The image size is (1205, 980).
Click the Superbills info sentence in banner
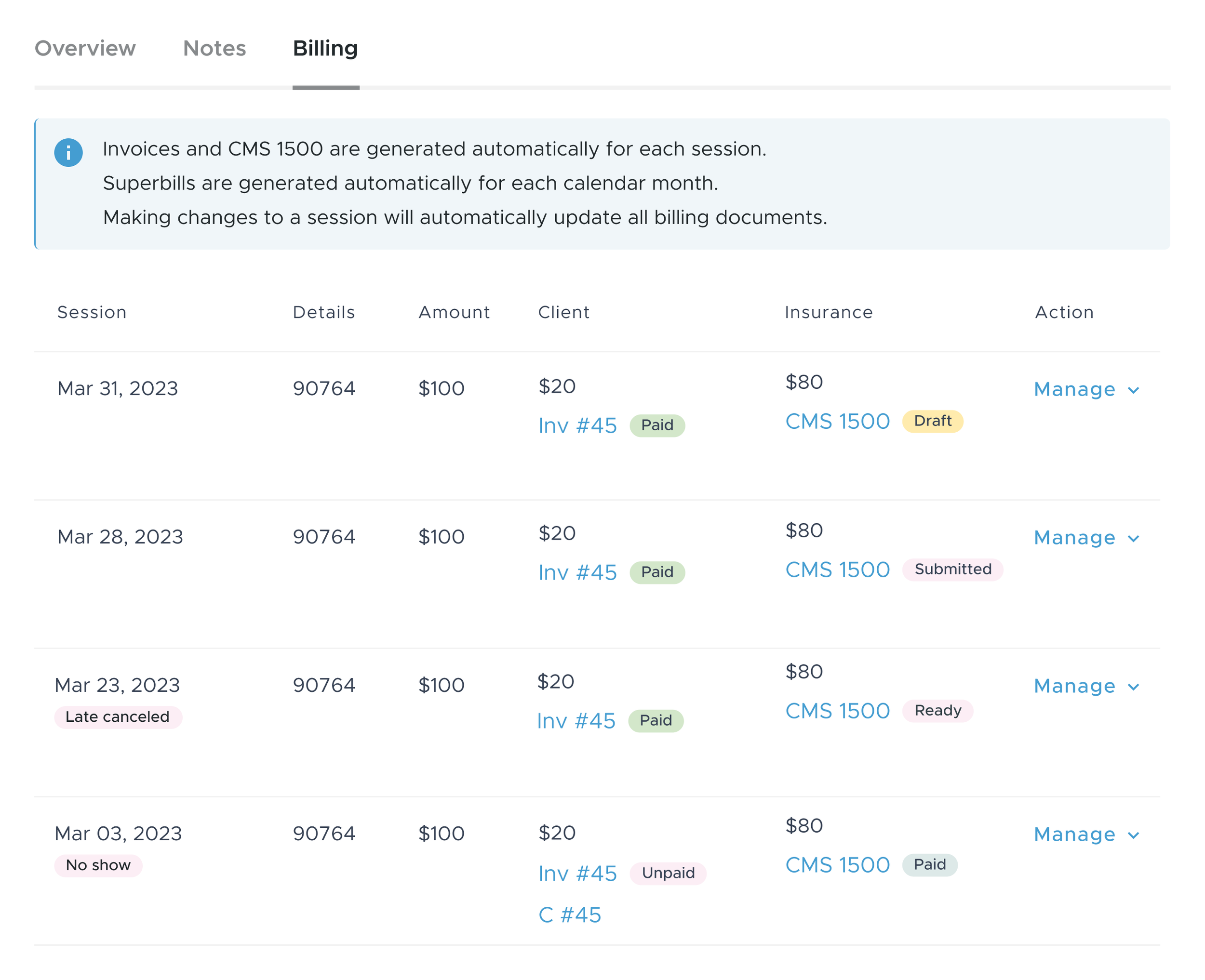411,184
